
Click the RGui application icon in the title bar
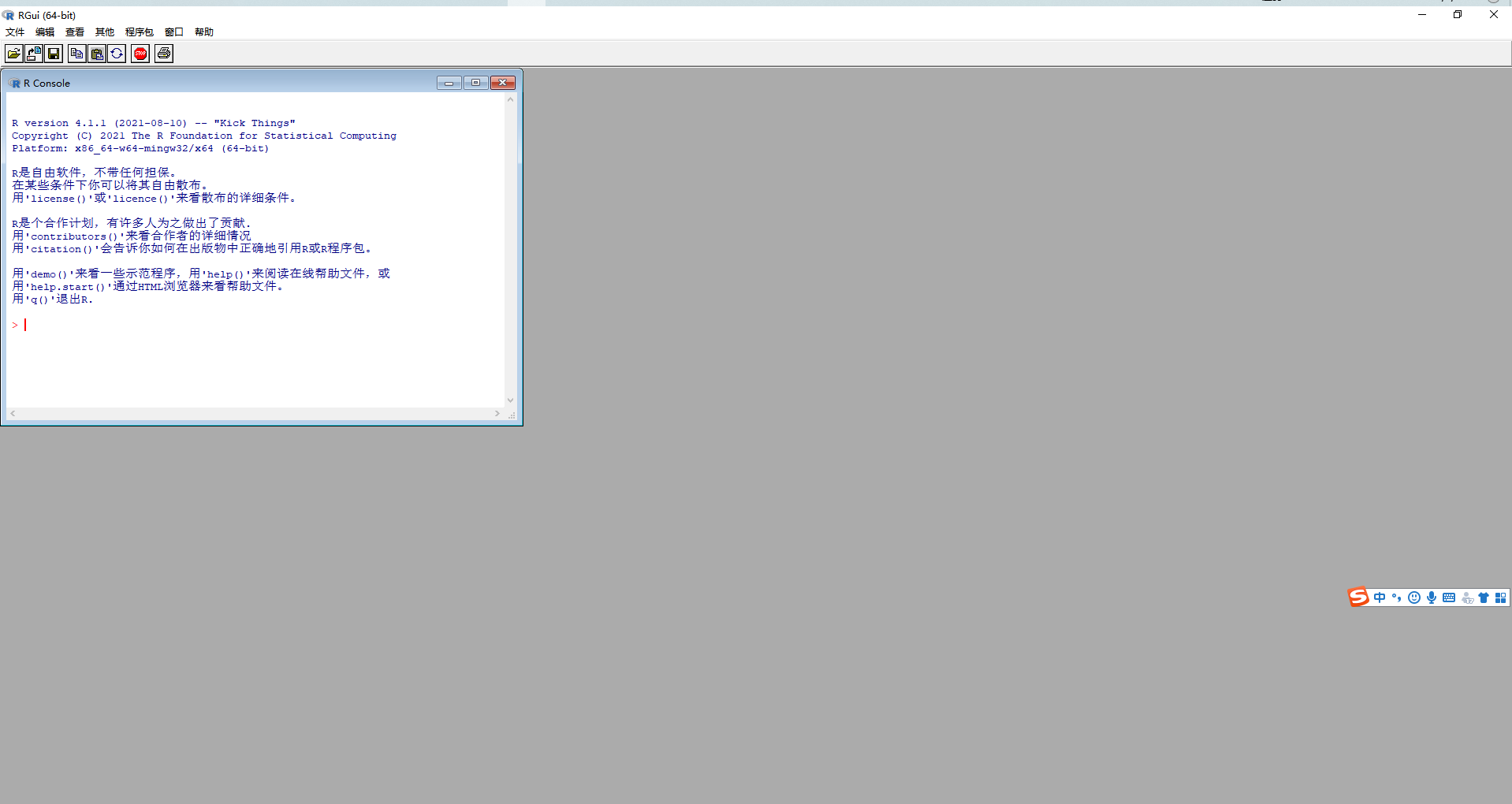pyautogui.click(x=8, y=15)
